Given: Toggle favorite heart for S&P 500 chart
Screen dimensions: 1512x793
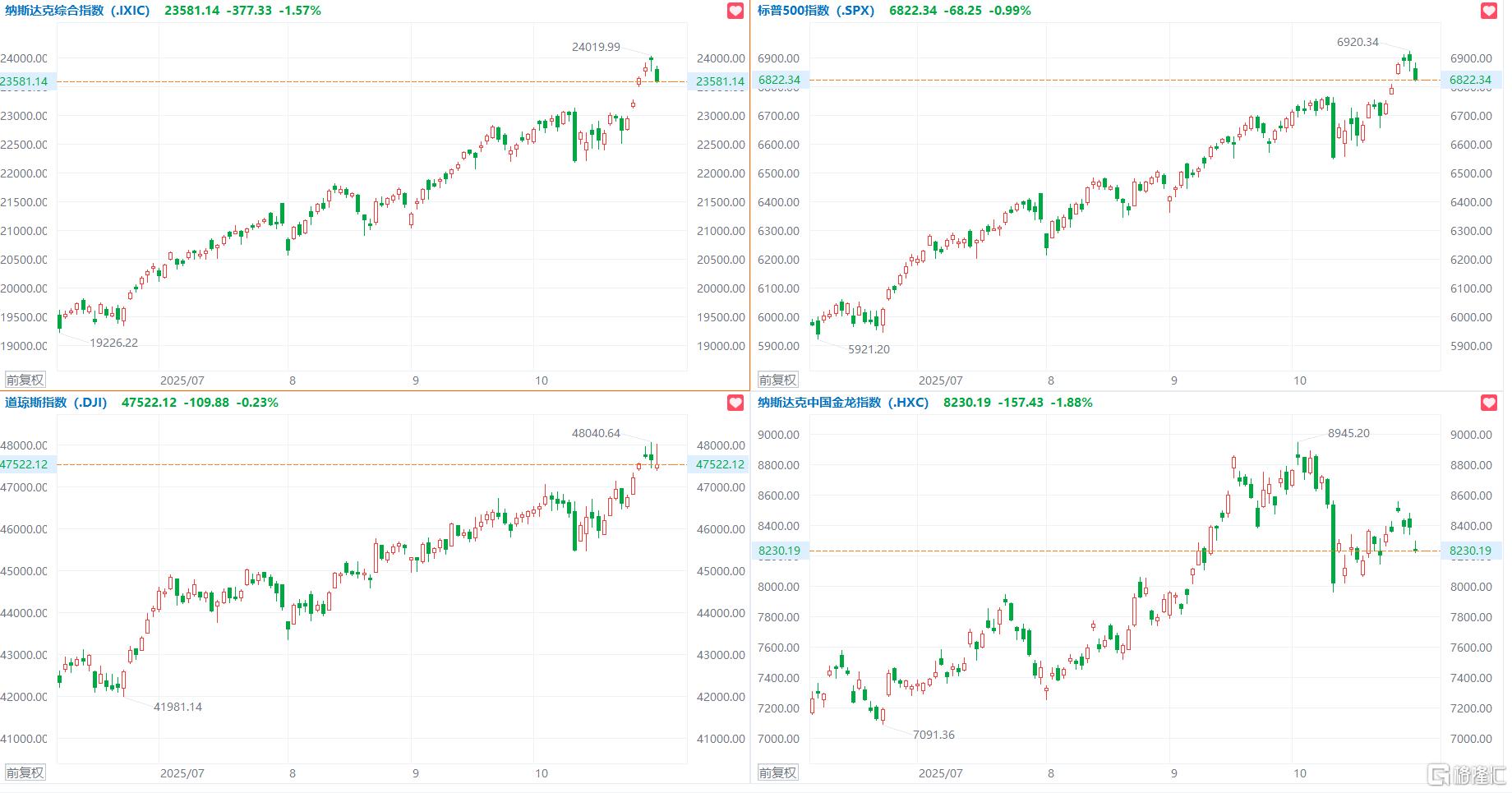Looking at the screenshot, I should tap(1489, 11).
